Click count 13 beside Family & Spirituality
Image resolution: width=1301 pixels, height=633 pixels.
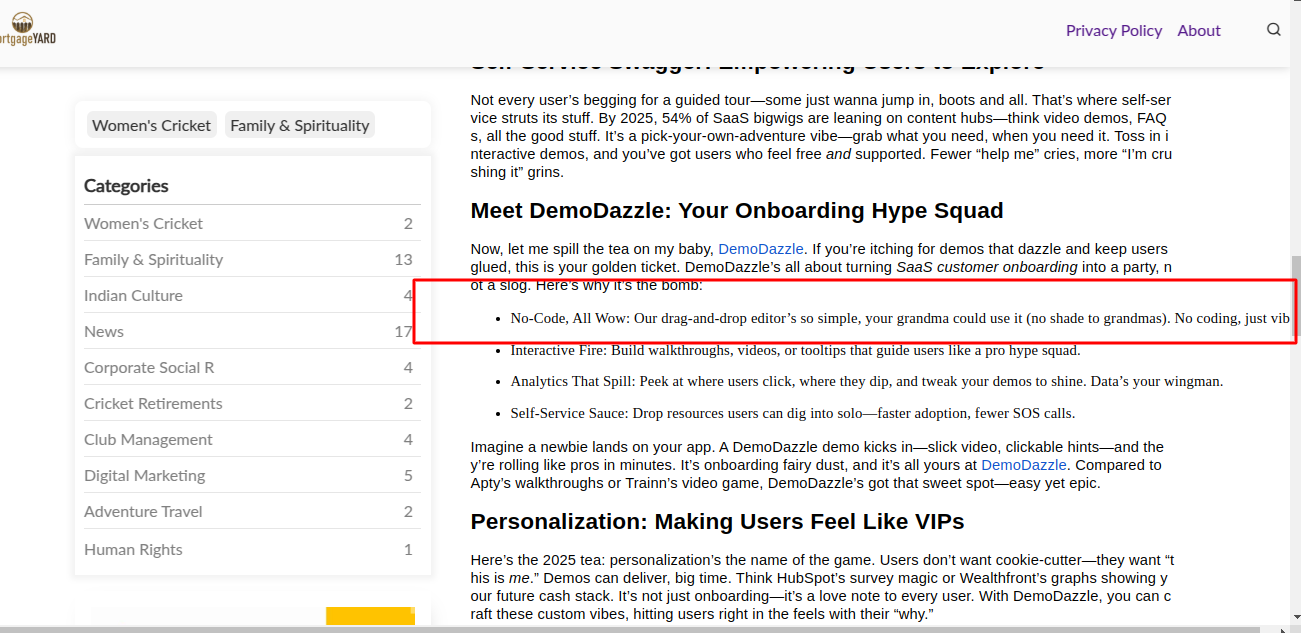[403, 259]
